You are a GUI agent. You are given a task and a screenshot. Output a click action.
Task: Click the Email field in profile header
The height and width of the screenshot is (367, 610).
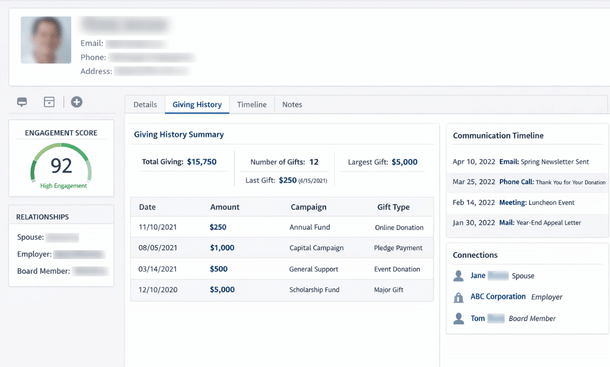pyautogui.click(x=124, y=43)
